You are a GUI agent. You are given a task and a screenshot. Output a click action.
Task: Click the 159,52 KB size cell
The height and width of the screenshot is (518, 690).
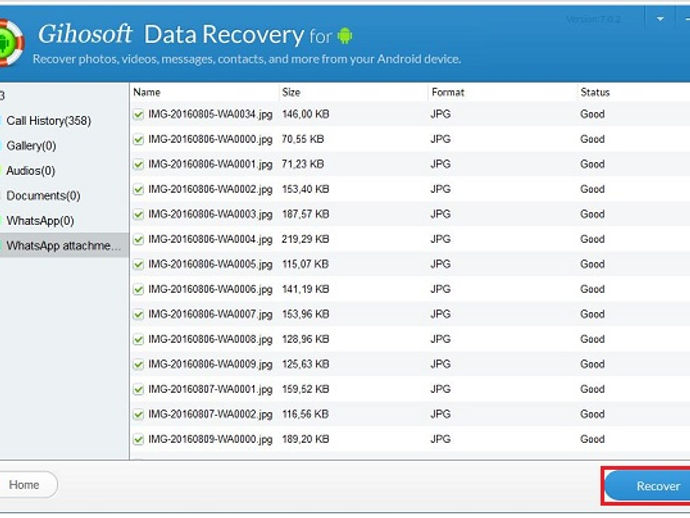point(305,389)
